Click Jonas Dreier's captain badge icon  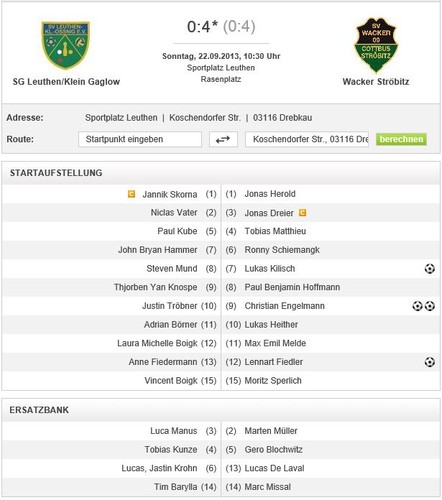pos(302,213)
